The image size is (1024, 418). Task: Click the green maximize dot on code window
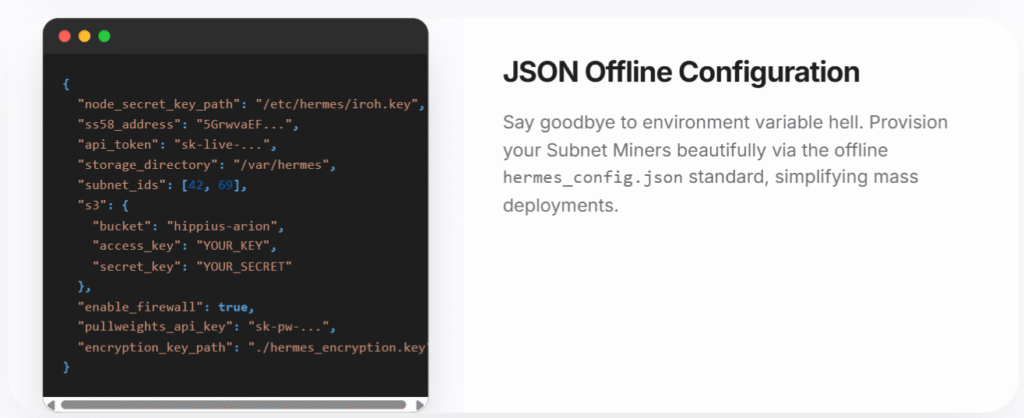tap(104, 36)
